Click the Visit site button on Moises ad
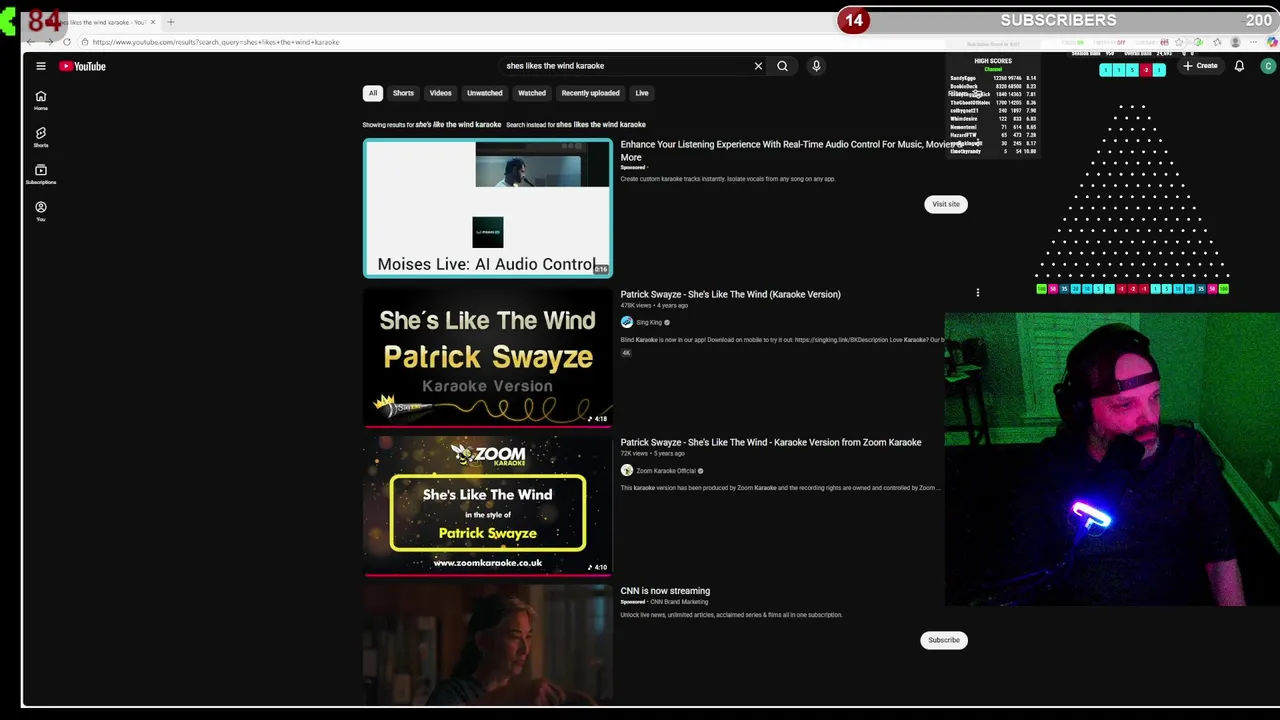This screenshot has width=1280, height=720. (945, 204)
